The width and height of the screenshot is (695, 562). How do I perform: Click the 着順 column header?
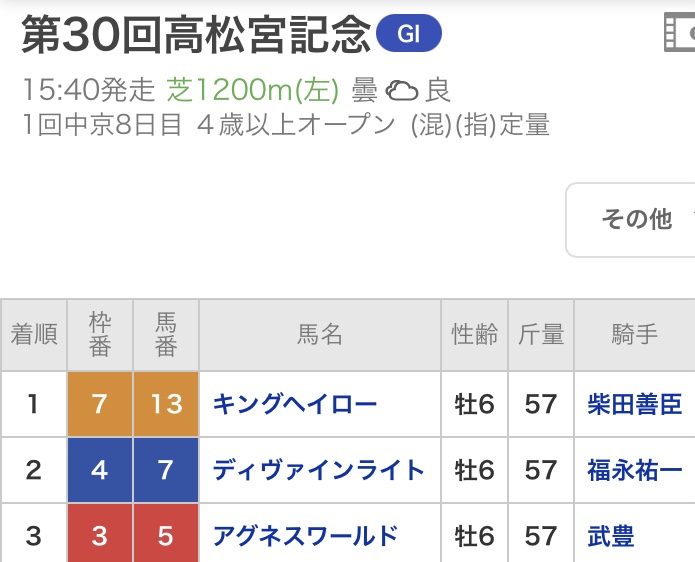point(34,335)
